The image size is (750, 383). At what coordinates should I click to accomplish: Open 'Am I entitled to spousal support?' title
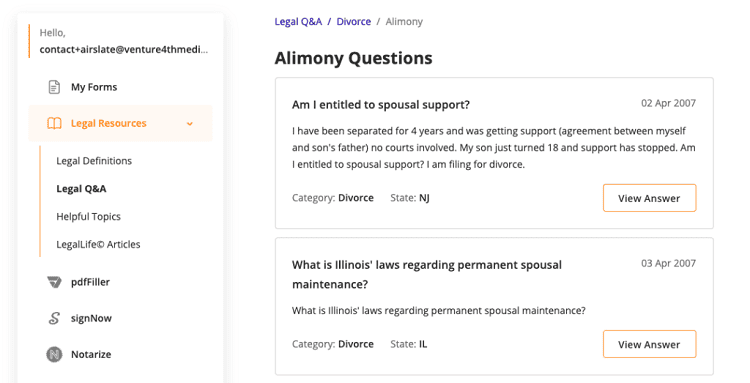tap(381, 105)
